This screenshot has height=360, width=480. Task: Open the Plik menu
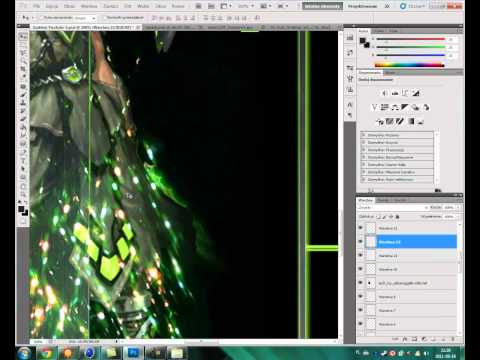click(x=36, y=6)
